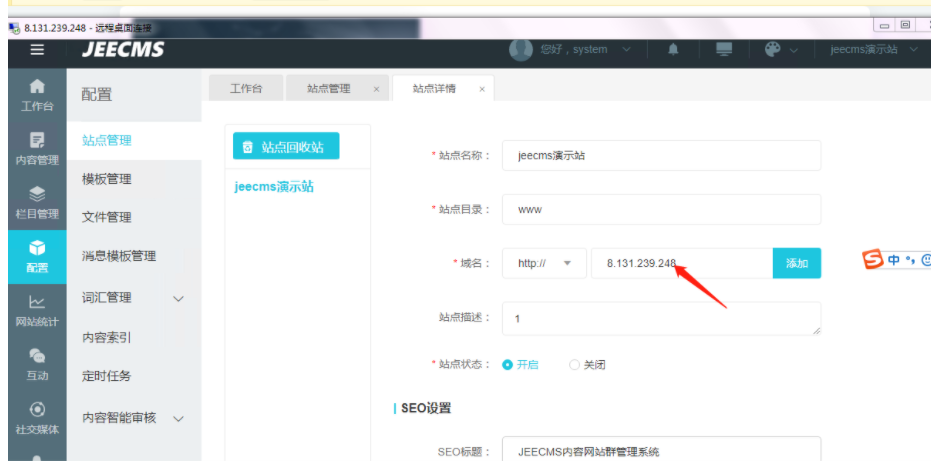Go to 工作台 in sidebar
This screenshot has height=461, width=931.
(x=37, y=95)
